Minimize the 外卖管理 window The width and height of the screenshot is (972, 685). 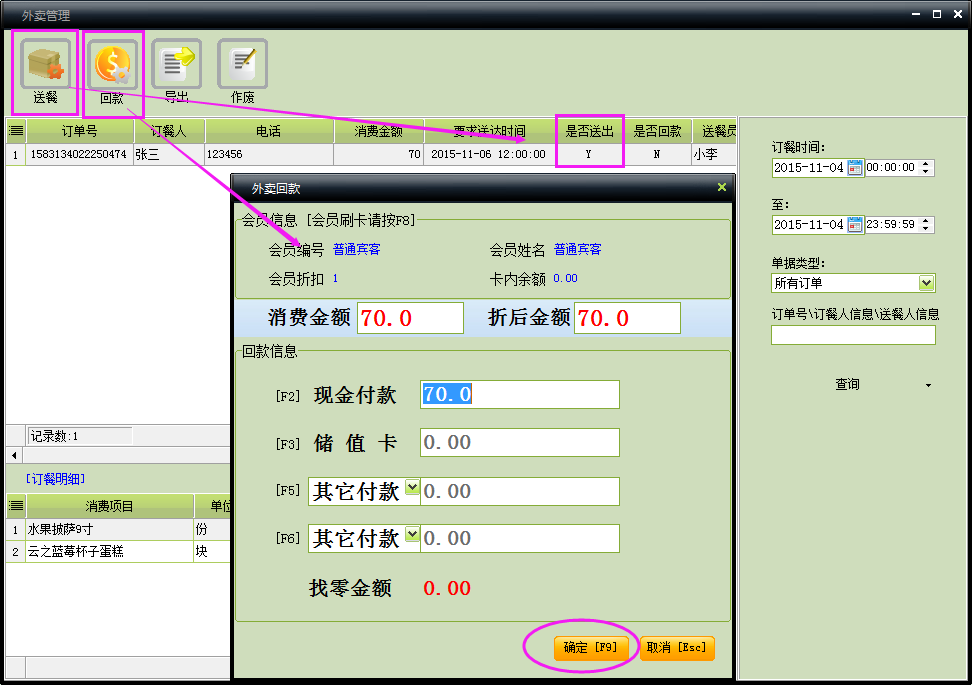point(916,14)
